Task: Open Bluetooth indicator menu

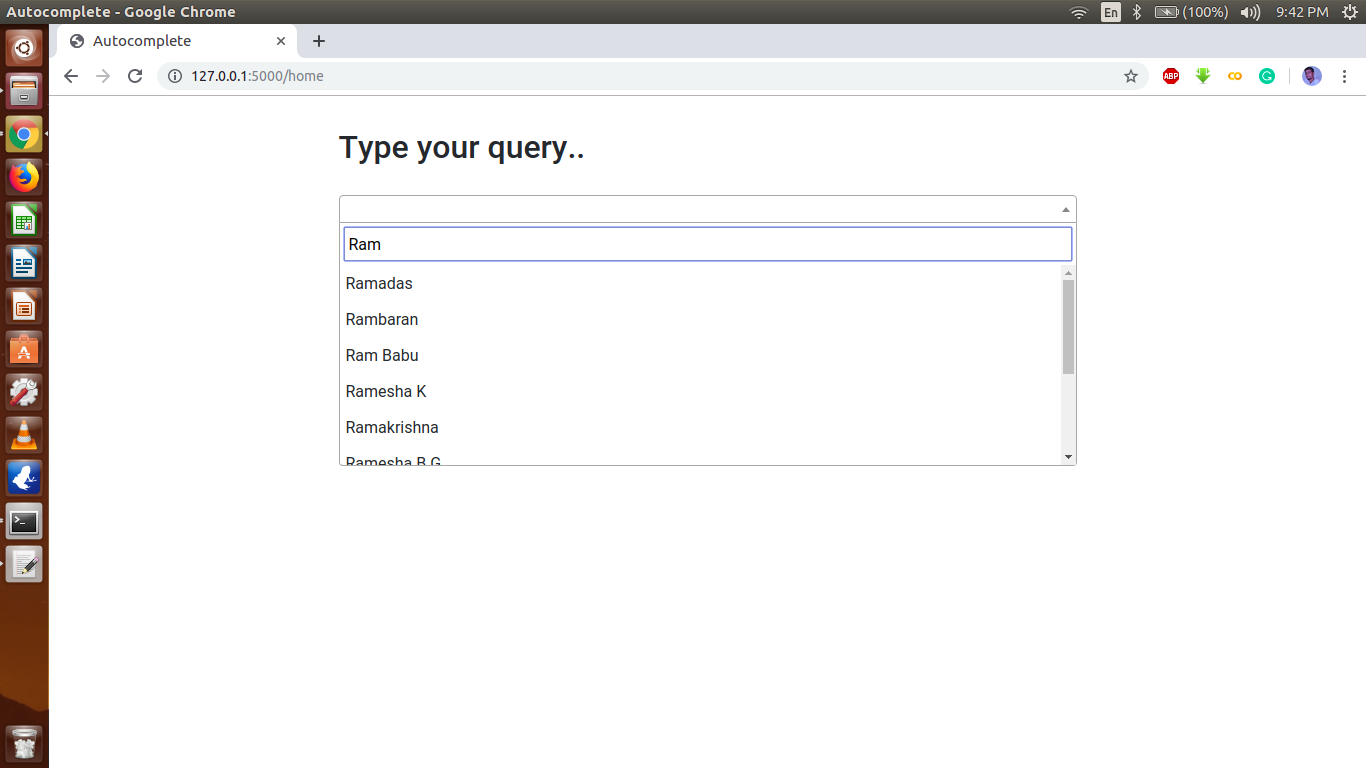Action: coord(1137,12)
